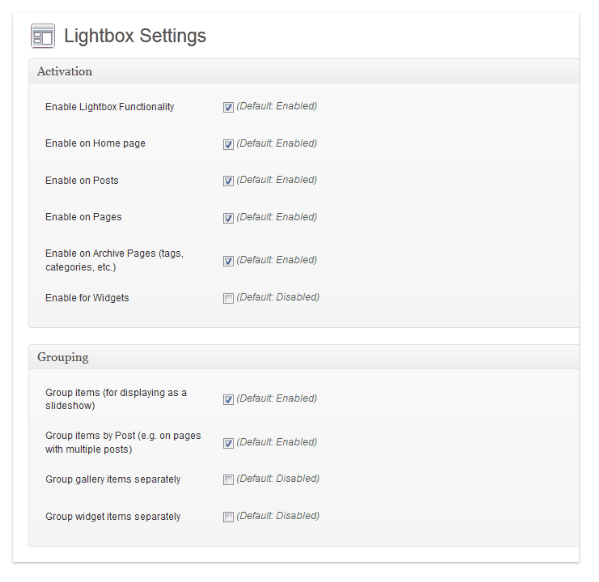Click the Enable for Widgets label

(87, 298)
